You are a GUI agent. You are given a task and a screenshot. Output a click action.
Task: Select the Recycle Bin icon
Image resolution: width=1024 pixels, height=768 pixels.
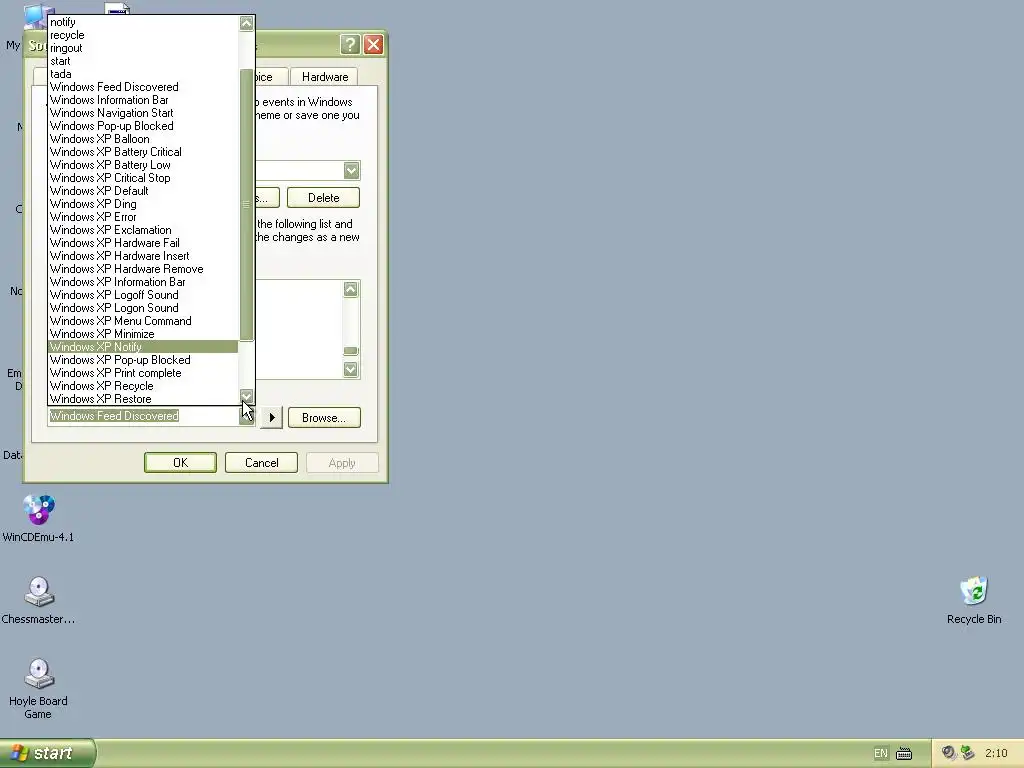tap(974, 601)
